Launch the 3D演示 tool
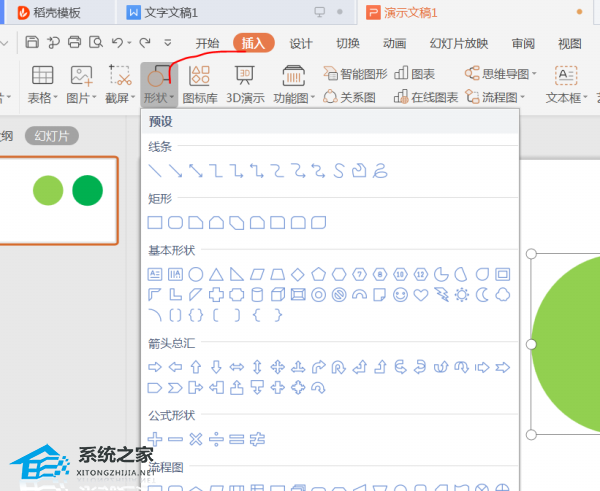600x491 pixels. pyautogui.click(x=245, y=85)
